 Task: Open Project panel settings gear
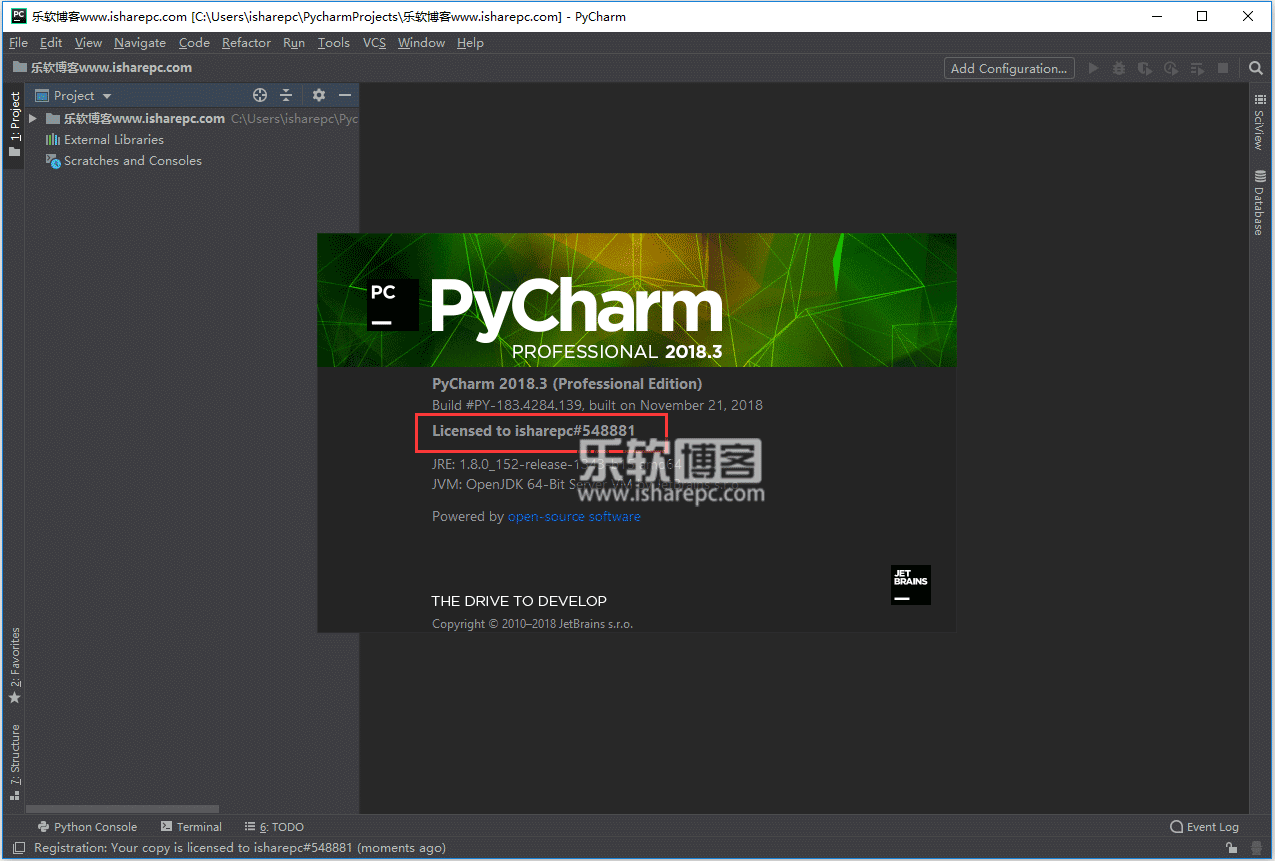(319, 95)
